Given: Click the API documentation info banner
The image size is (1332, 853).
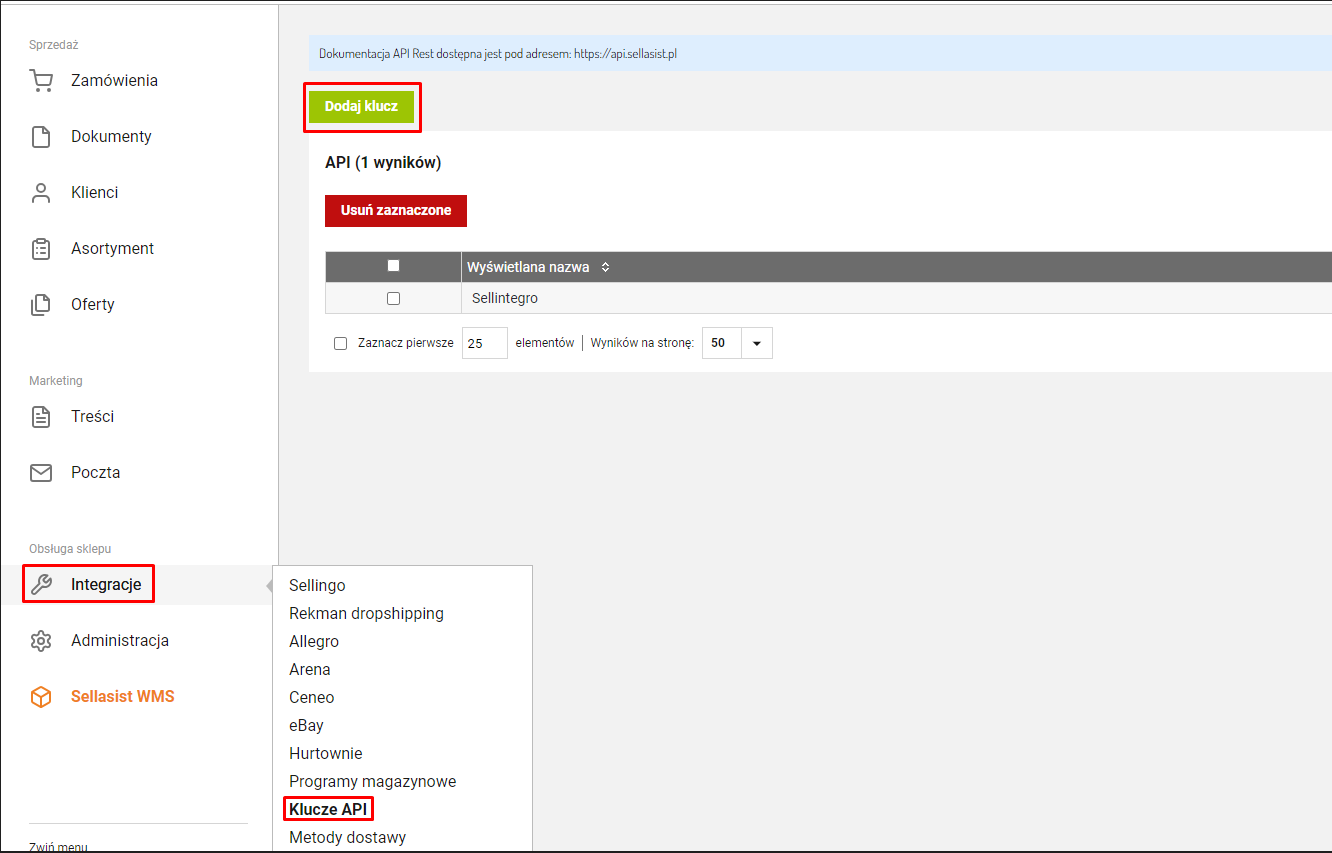Looking at the screenshot, I should tap(820, 53).
